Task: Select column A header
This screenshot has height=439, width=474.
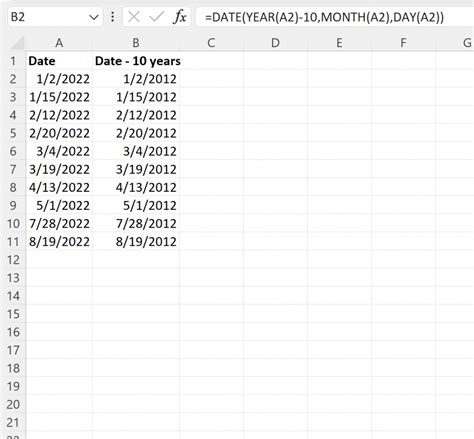Action: [59, 43]
